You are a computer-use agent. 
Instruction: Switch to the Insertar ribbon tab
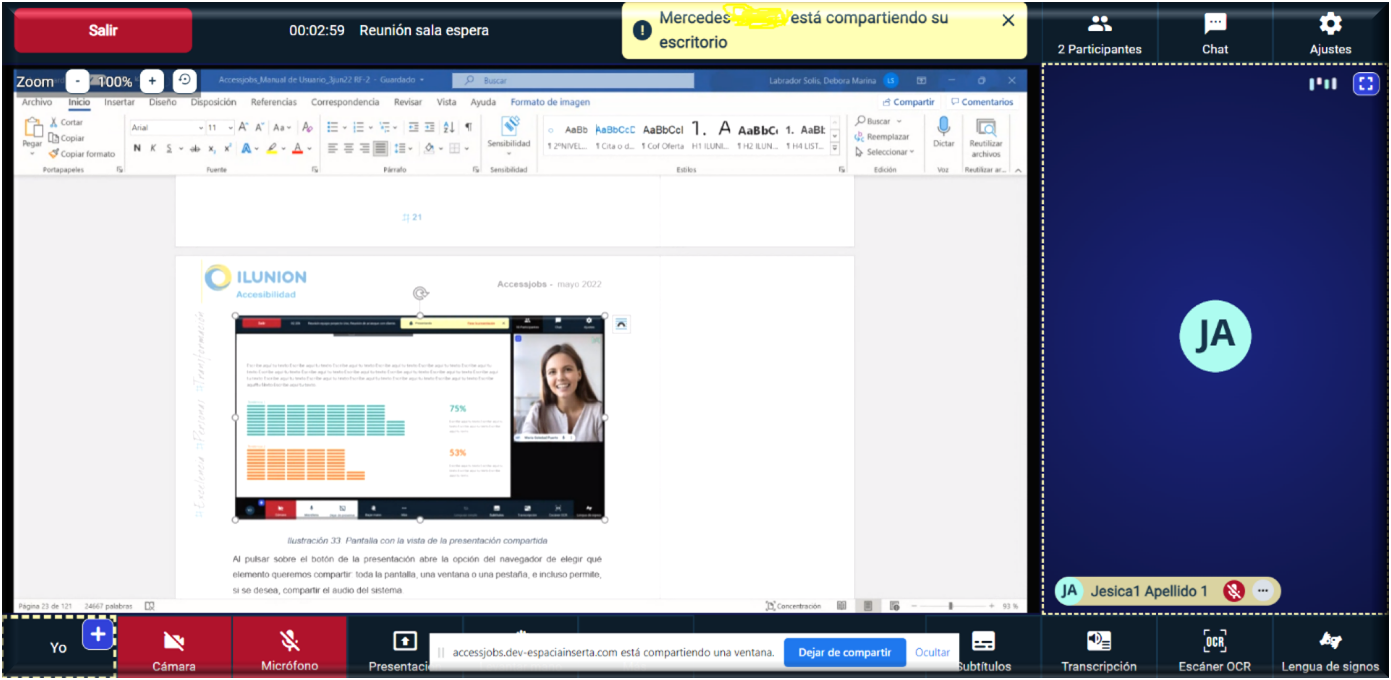pyautogui.click(x=119, y=102)
